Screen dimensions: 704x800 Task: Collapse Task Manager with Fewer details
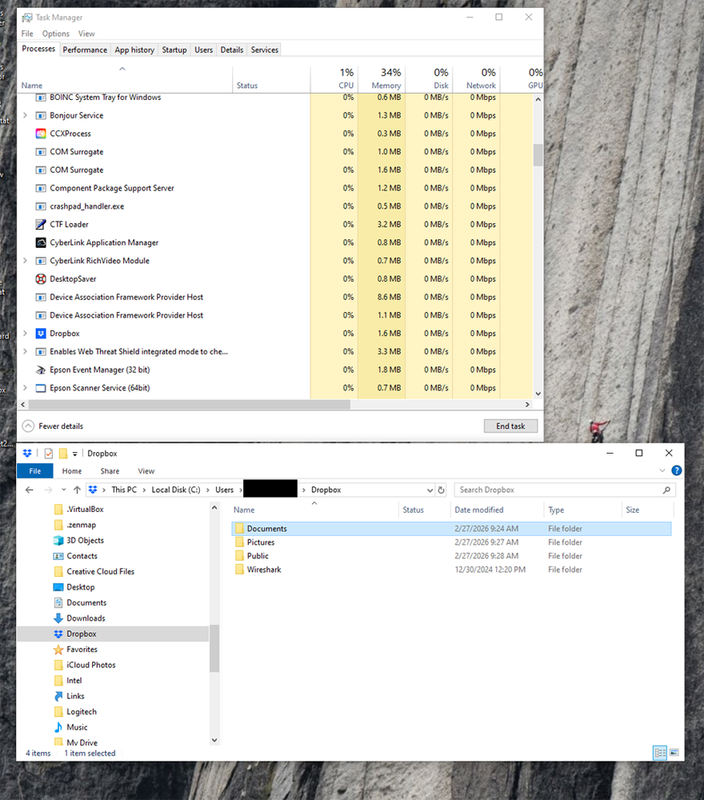pos(53,426)
